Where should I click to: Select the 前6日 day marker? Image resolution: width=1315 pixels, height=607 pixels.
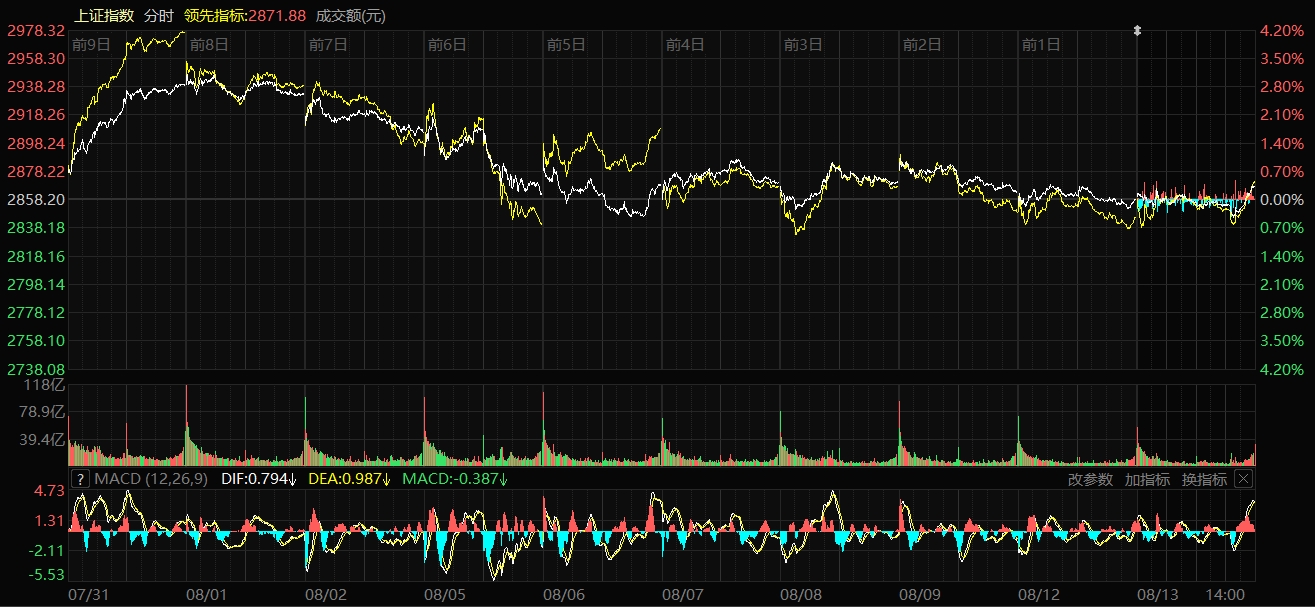point(447,44)
